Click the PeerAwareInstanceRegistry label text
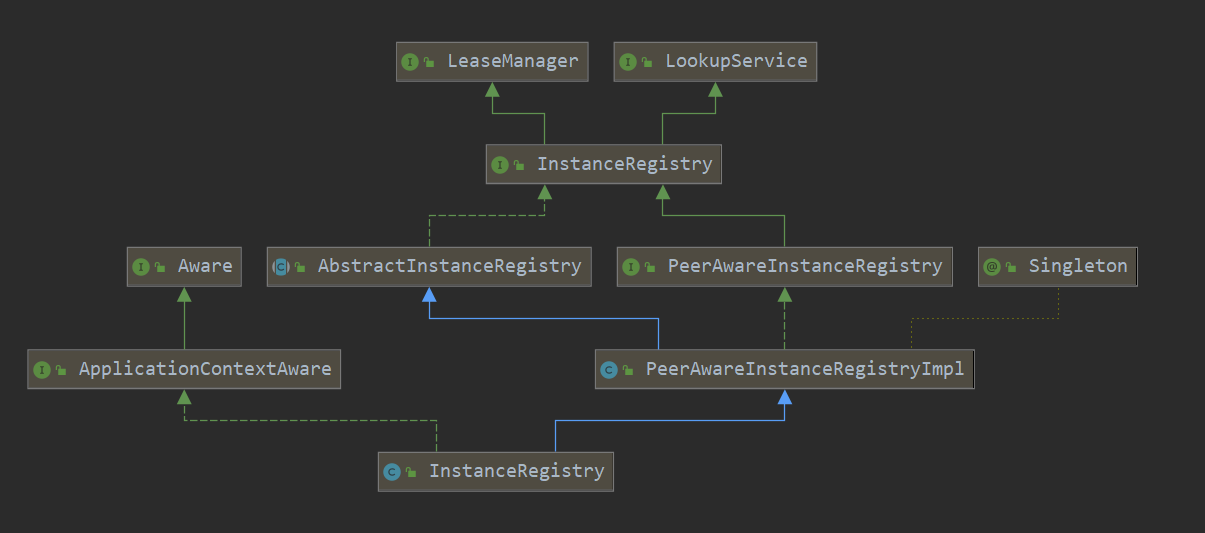The image size is (1205, 533). coord(804,266)
